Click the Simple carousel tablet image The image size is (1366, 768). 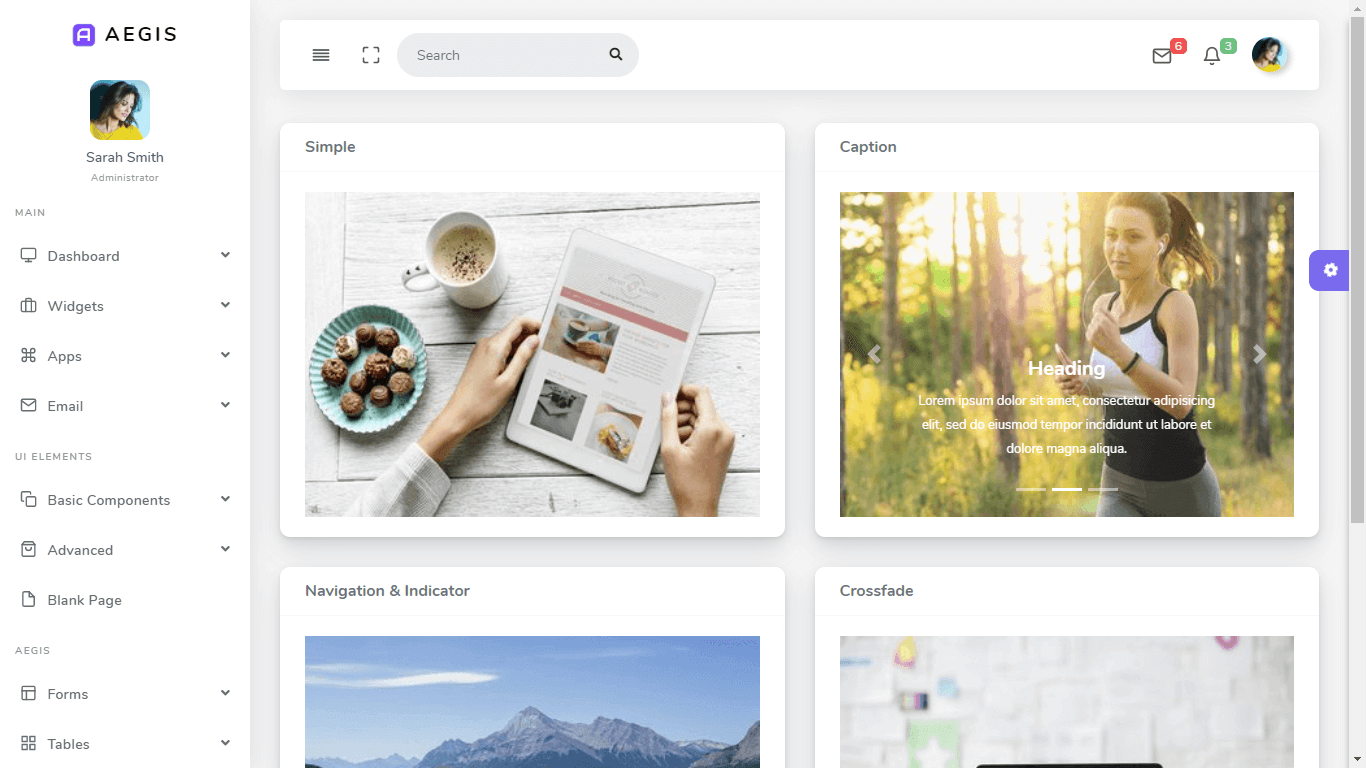[532, 354]
